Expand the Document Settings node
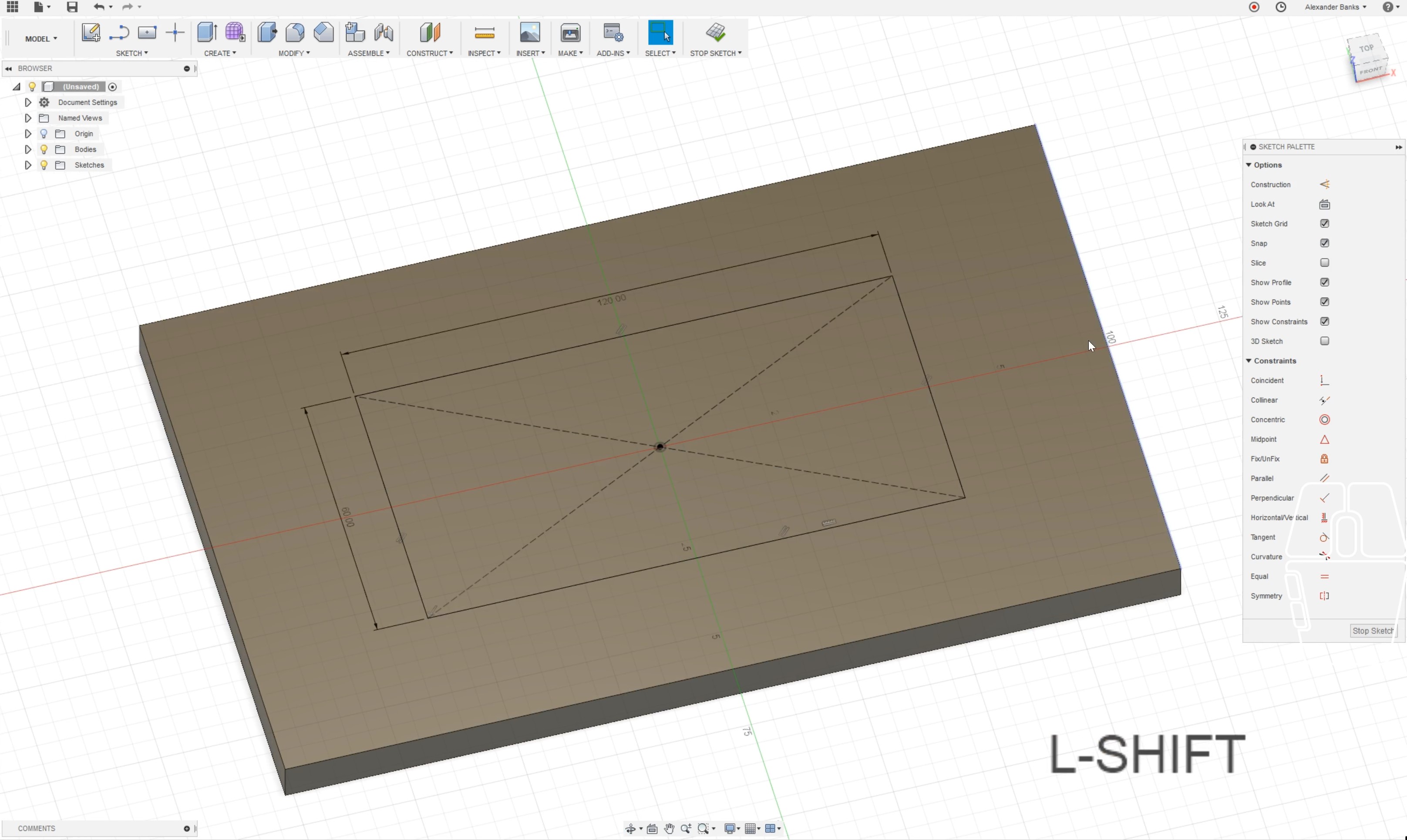 [28, 102]
